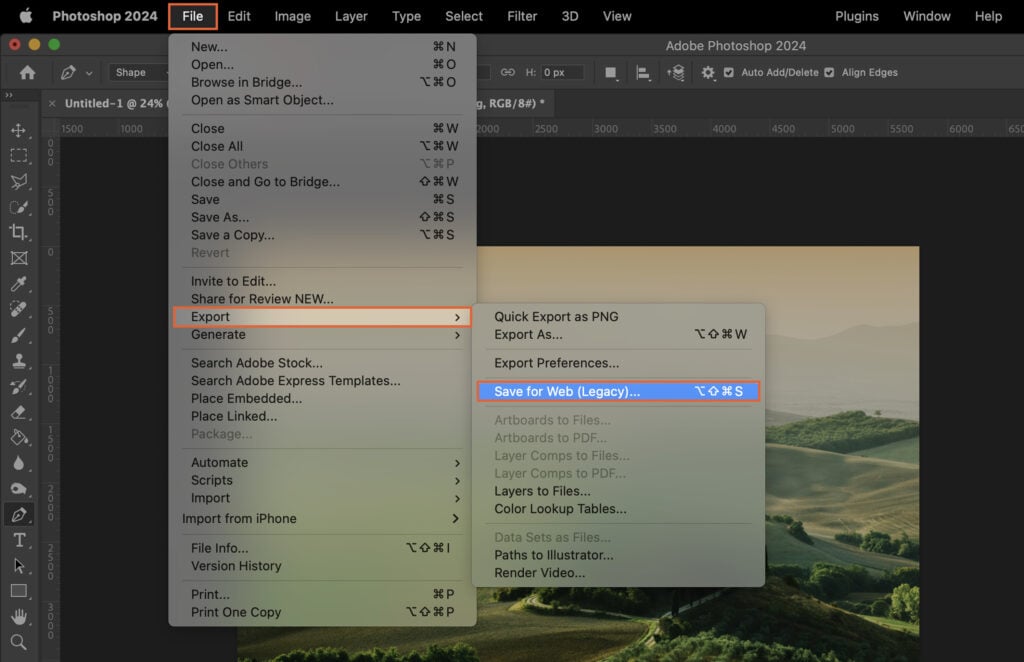Disable the Align Edges checkbox

click(x=829, y=72)
